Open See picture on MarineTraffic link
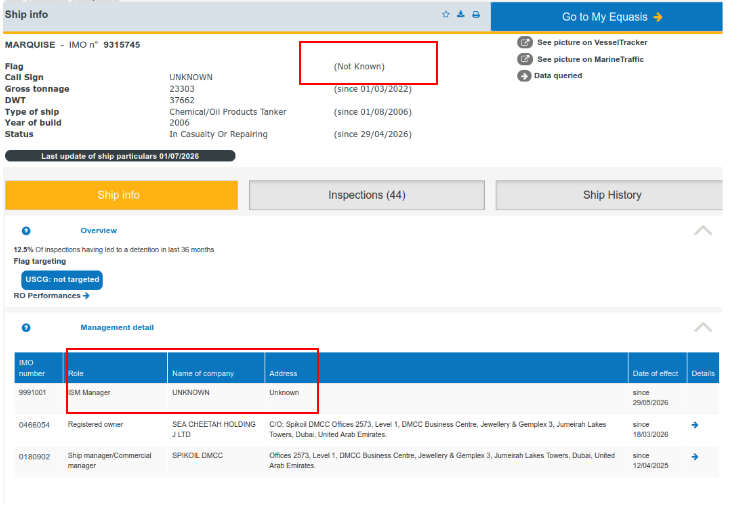 pos(590,59)
